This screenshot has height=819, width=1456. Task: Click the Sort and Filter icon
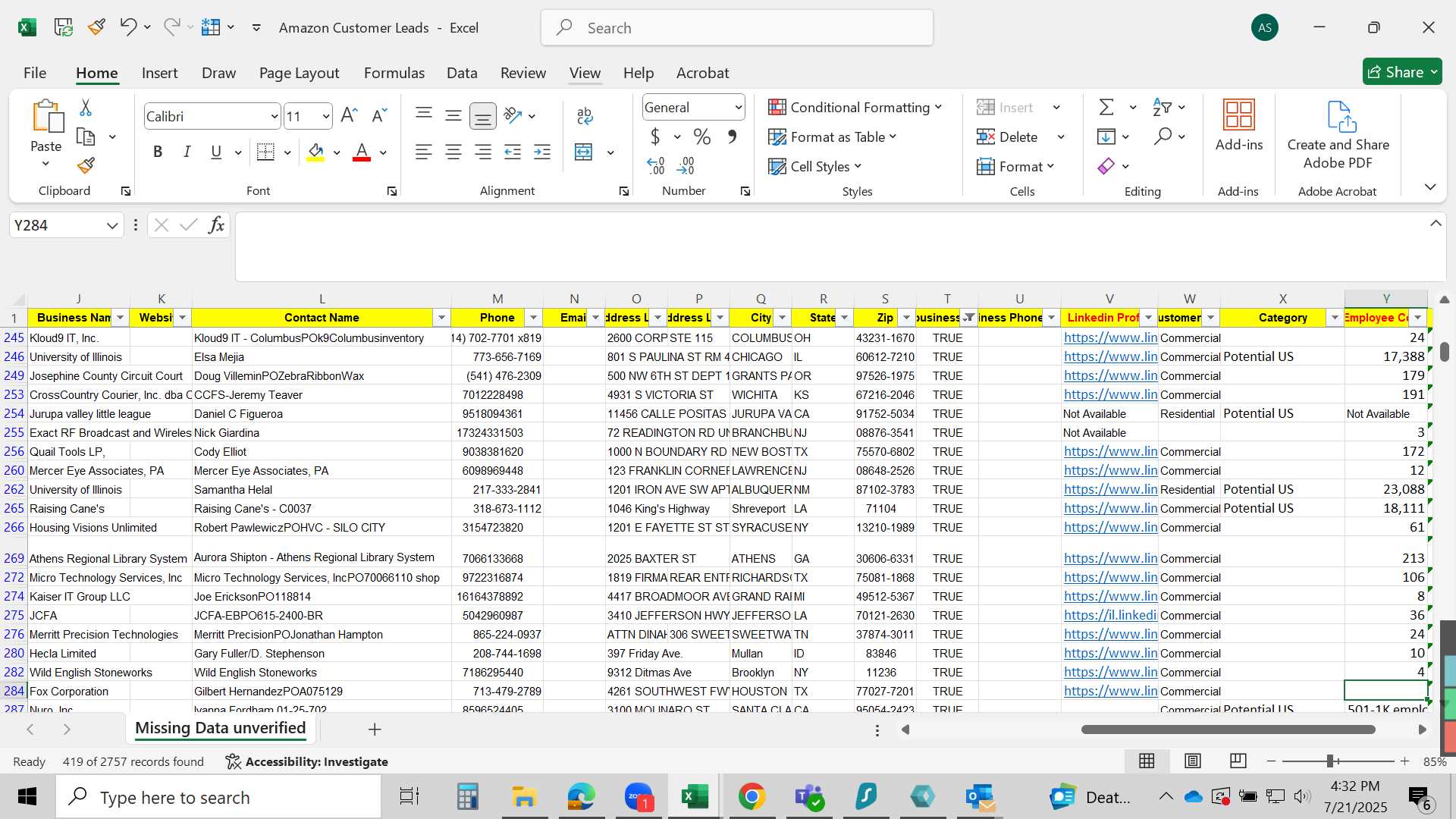point(1162,107)
